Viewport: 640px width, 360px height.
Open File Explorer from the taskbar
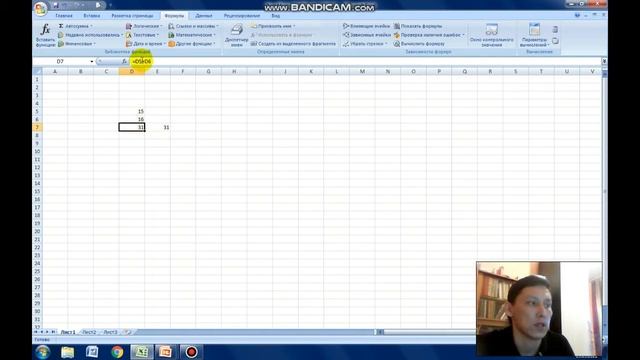[67, 352]
